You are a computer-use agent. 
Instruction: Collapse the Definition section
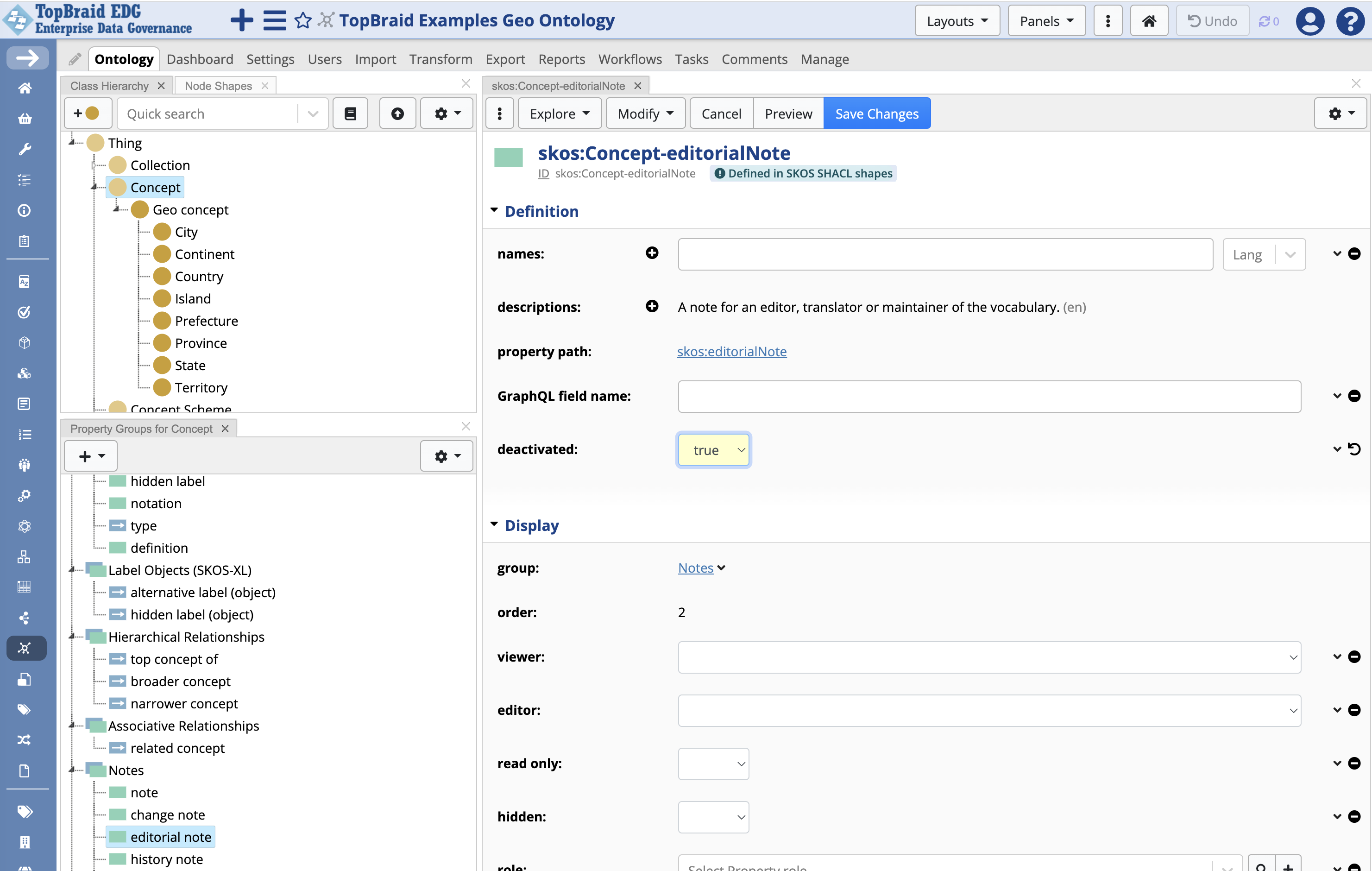click(x=494, y=211)
